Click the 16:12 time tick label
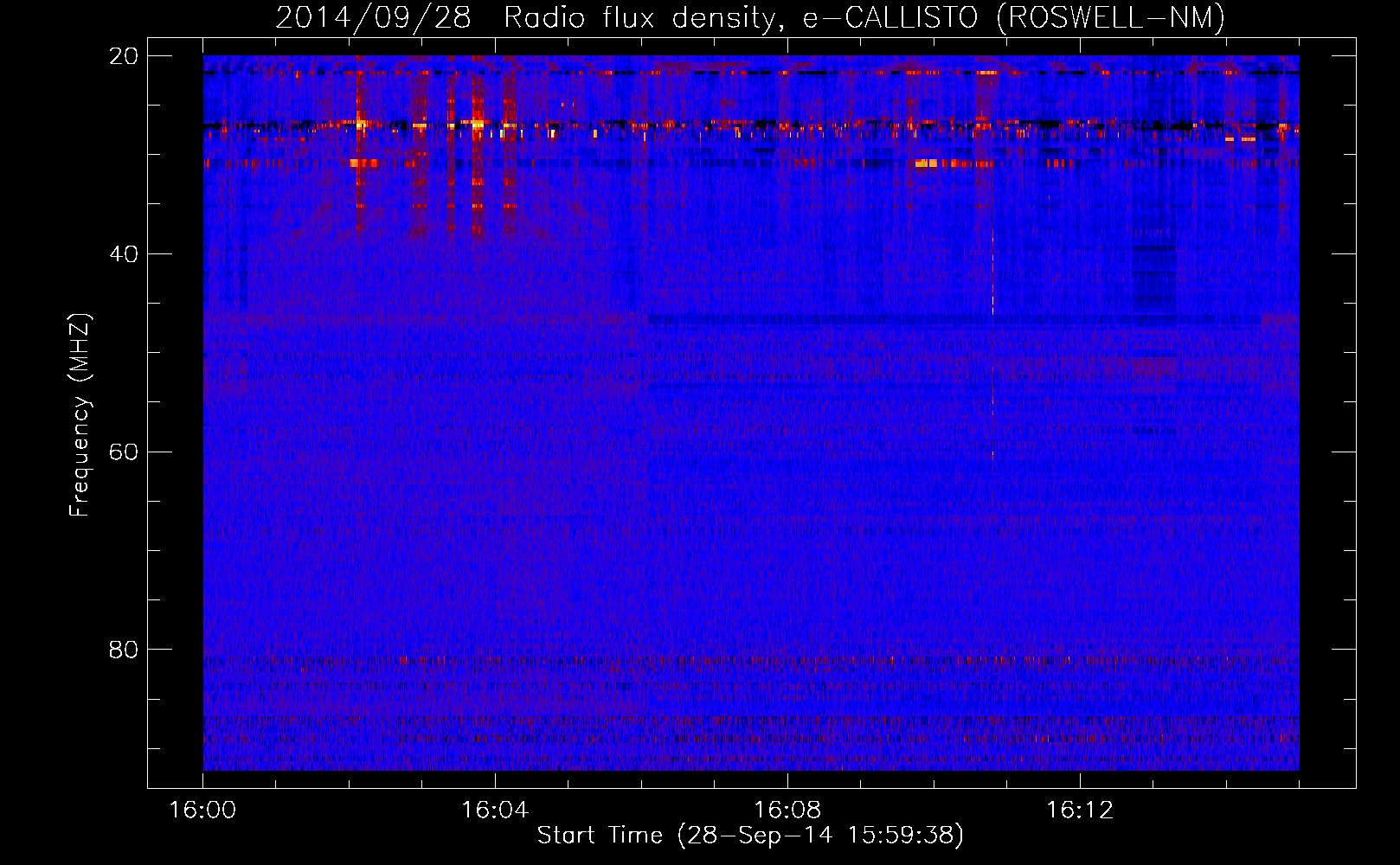 point(1080,811)
